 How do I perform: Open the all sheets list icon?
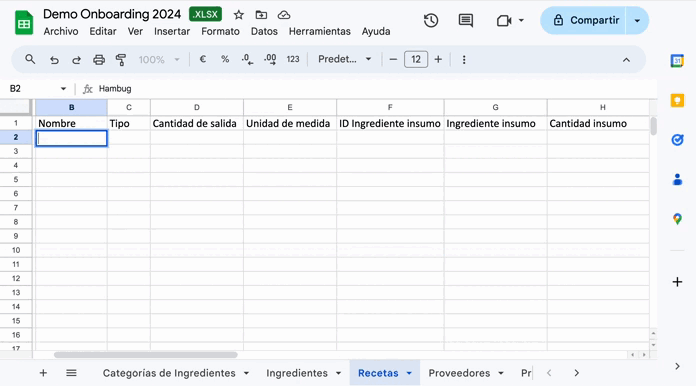[x=71, y=373]
